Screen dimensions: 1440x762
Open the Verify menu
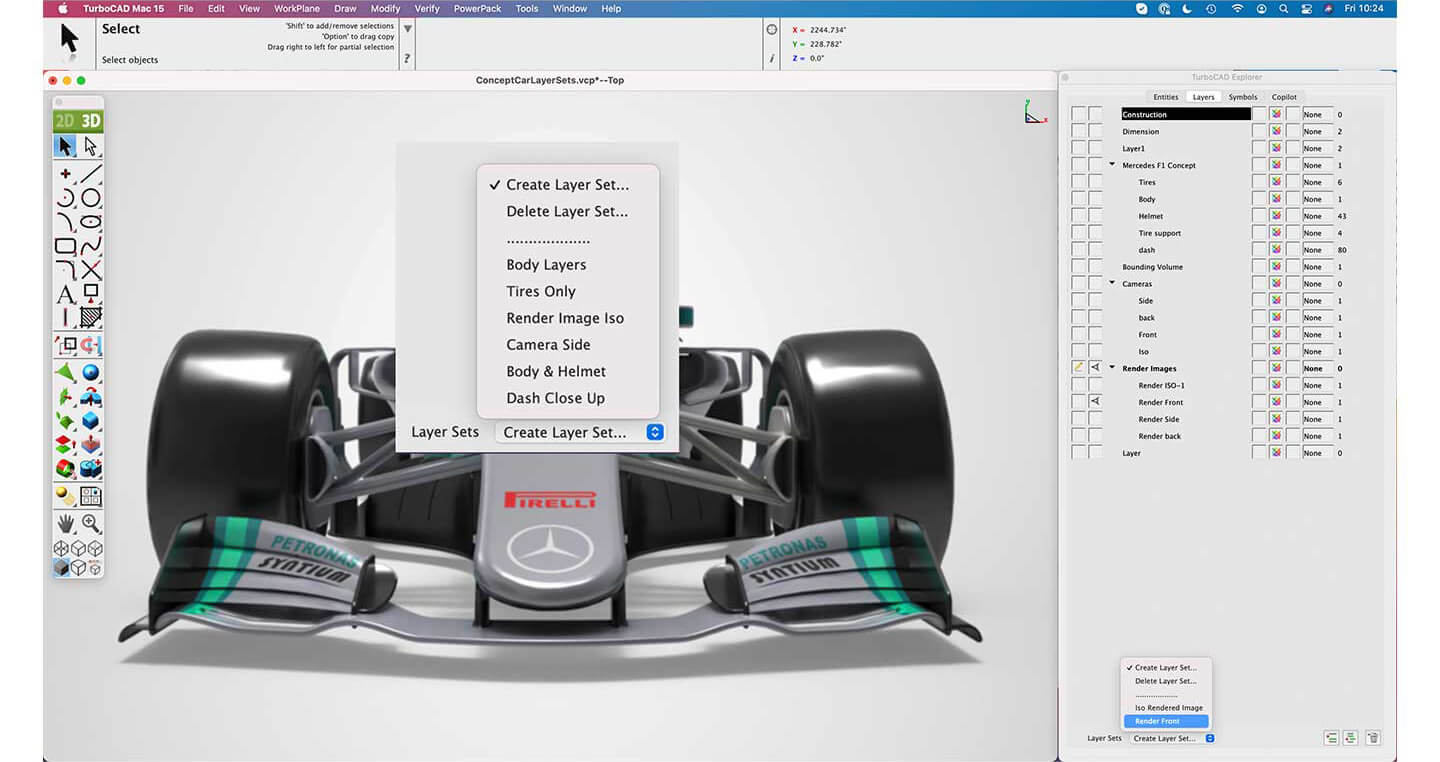(x=427, y=8)
